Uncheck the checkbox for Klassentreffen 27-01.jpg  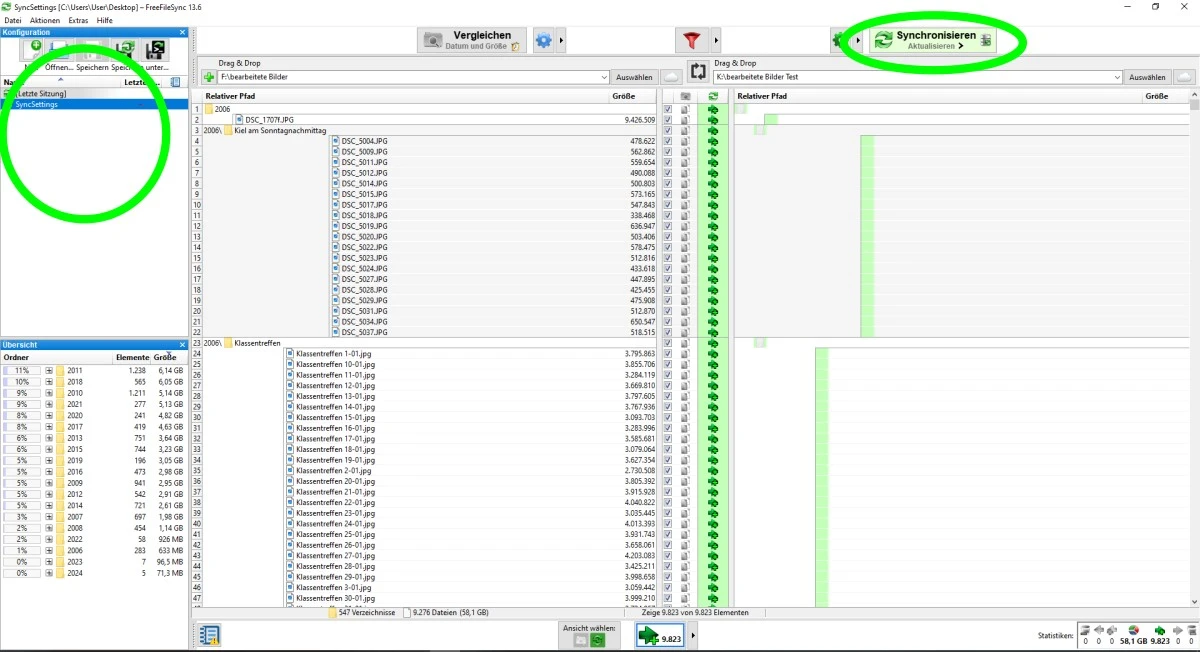pyautogui.click(x=668, y=555)
